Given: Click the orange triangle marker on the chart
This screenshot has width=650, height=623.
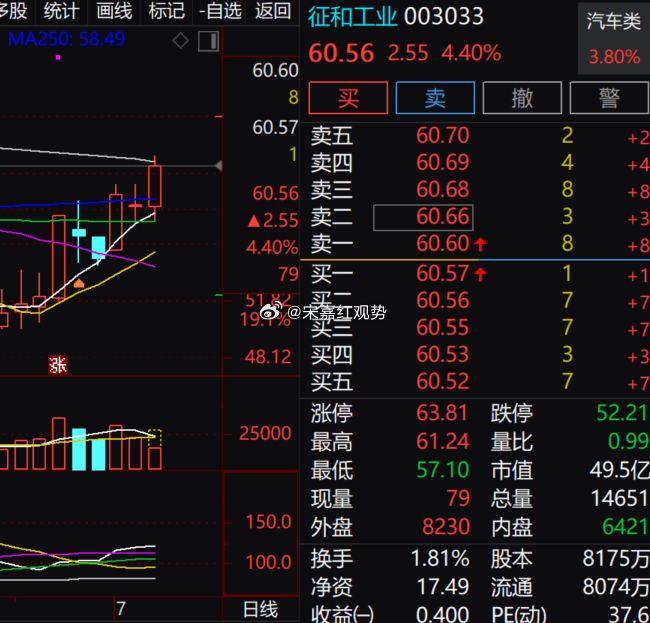Looking at the screenshot, I should pyautogui.click(x=79, y=284).
